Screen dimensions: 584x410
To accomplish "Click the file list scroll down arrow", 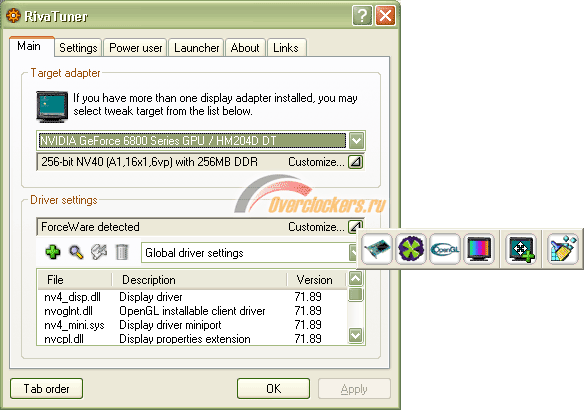I will coord(355,335).
